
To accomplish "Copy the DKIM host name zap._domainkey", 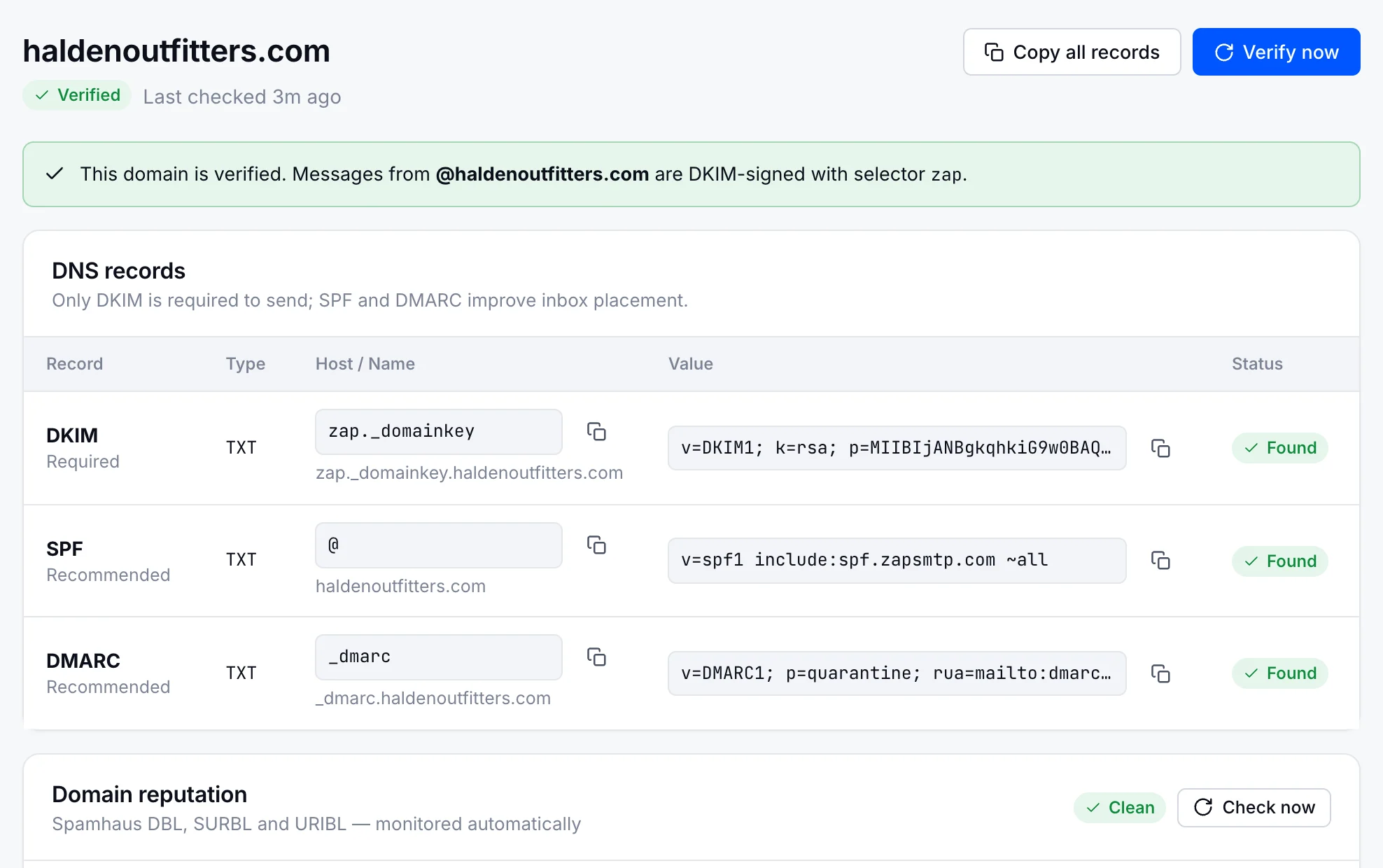I will coord(596,431).
